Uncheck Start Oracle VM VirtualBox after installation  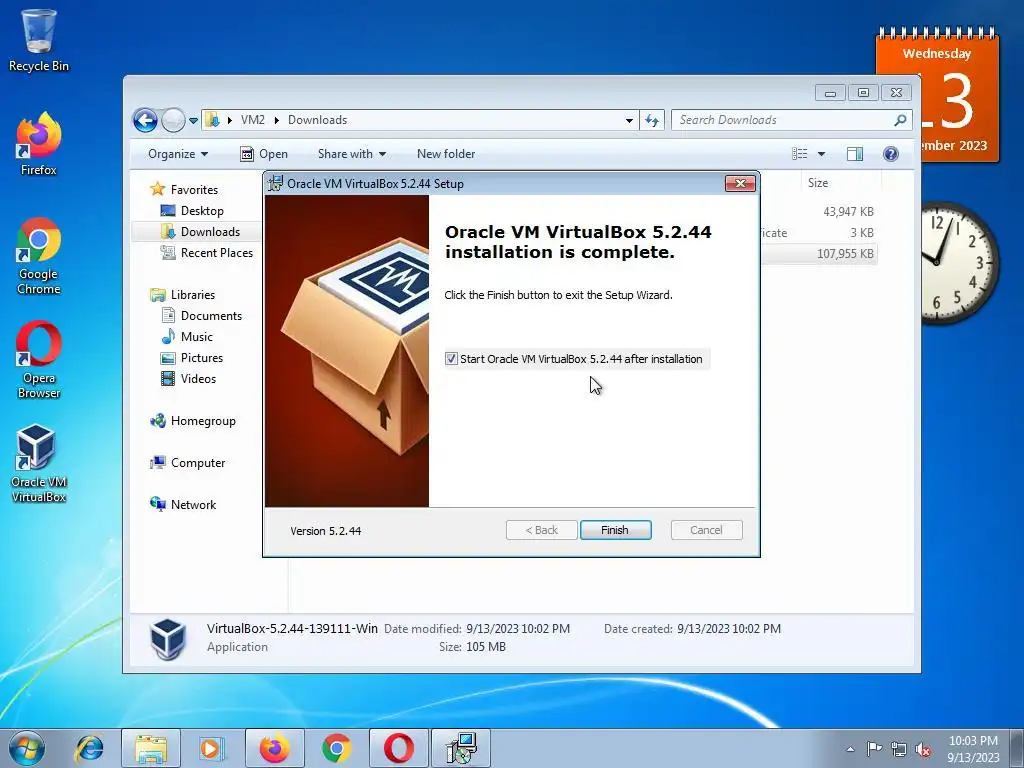(451, 359)
